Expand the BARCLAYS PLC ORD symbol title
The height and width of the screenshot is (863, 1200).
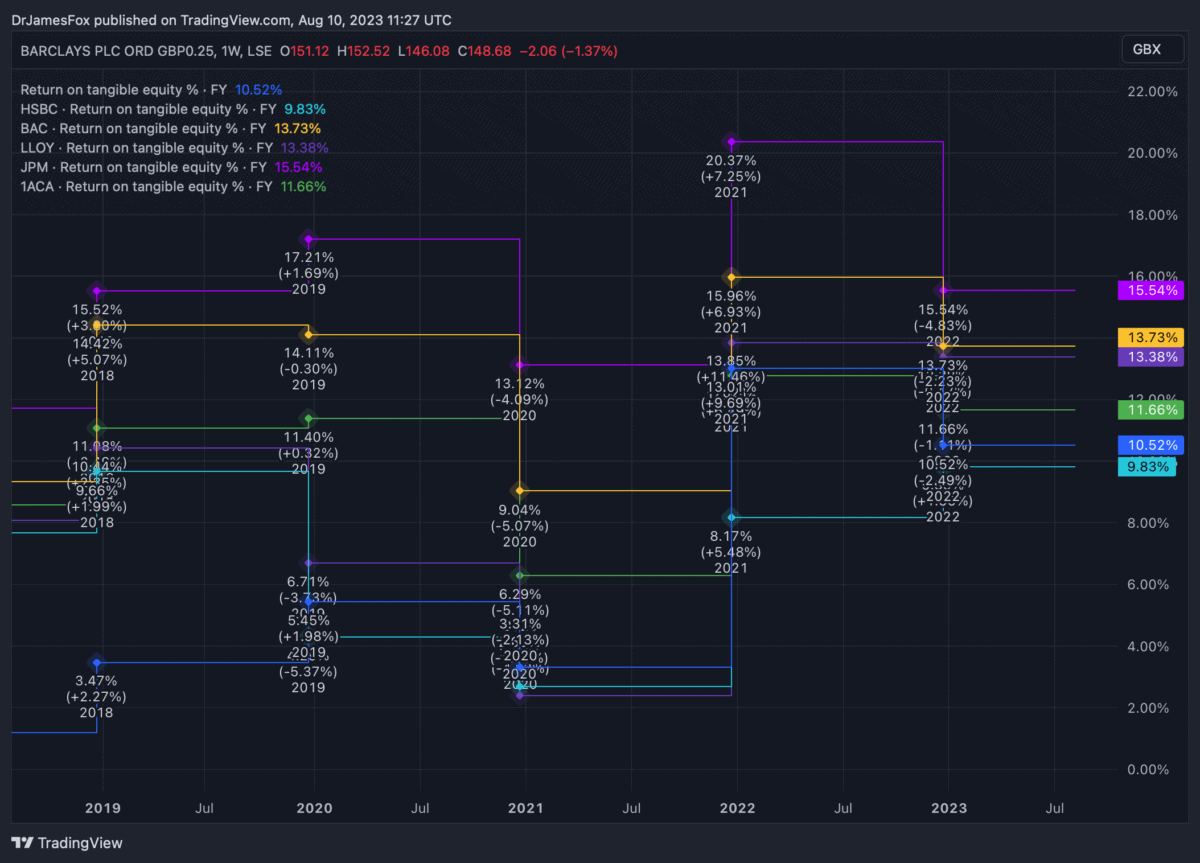pos(145,51)
